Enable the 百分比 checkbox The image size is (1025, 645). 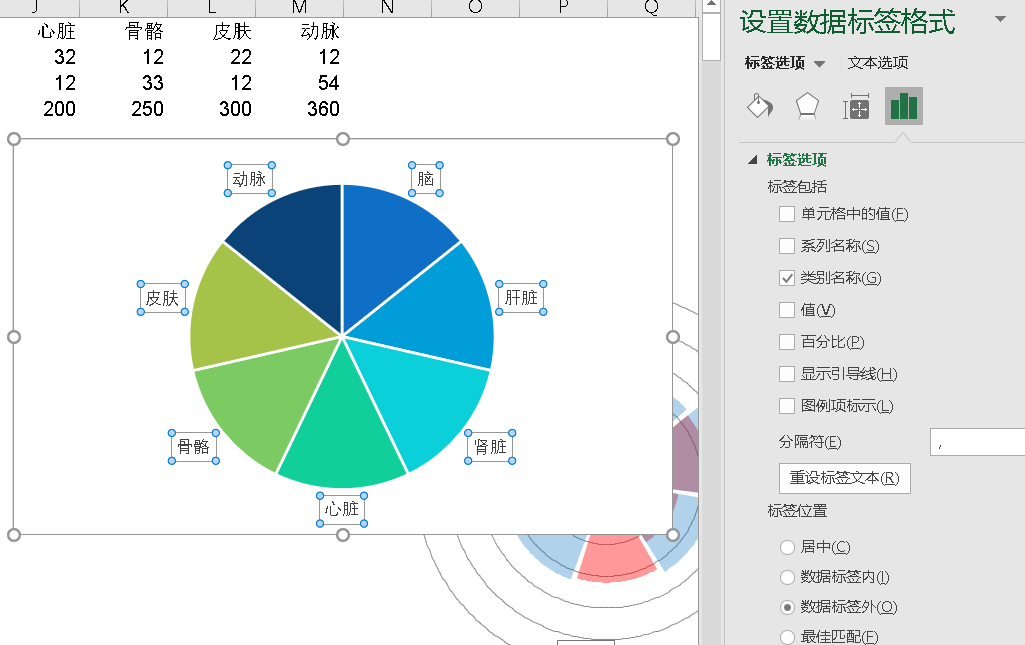[x=787, y=342]
